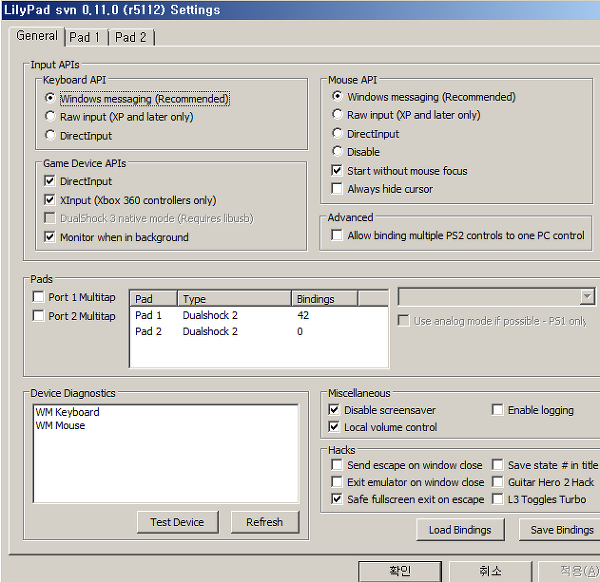Enable Exit emulator on window close
The width and height of the screenshot is (600, 582).
point(337,481)
